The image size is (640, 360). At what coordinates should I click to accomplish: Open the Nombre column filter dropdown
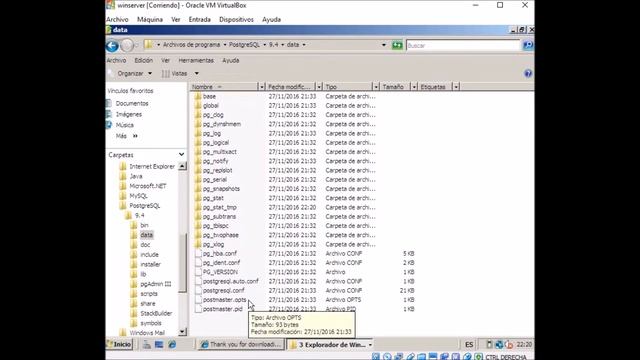point(261,87)
